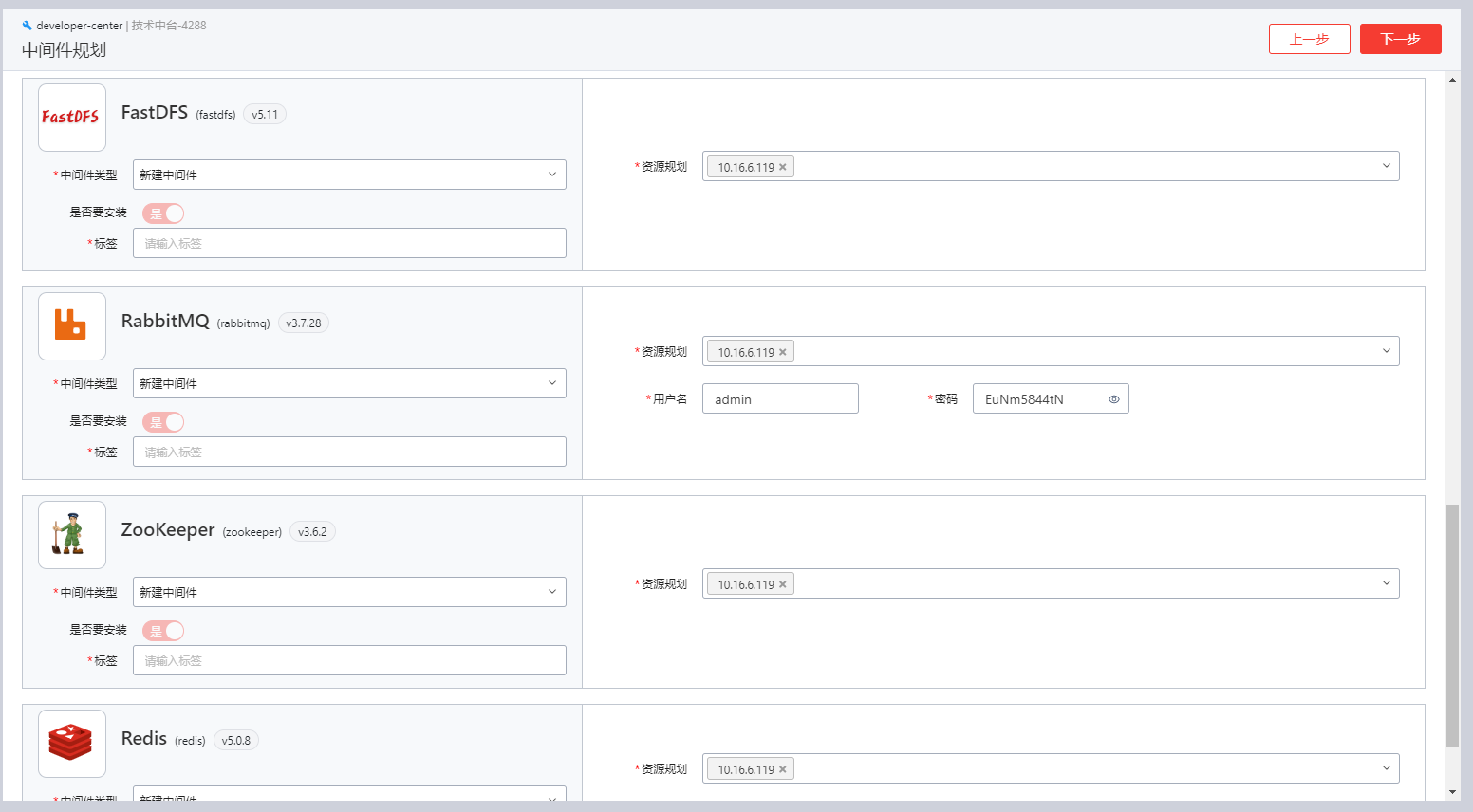Viewport: 1473px width, 812px height.
Task: Click the FastDFS 标签 input field
Action: [x=349, y=243]
